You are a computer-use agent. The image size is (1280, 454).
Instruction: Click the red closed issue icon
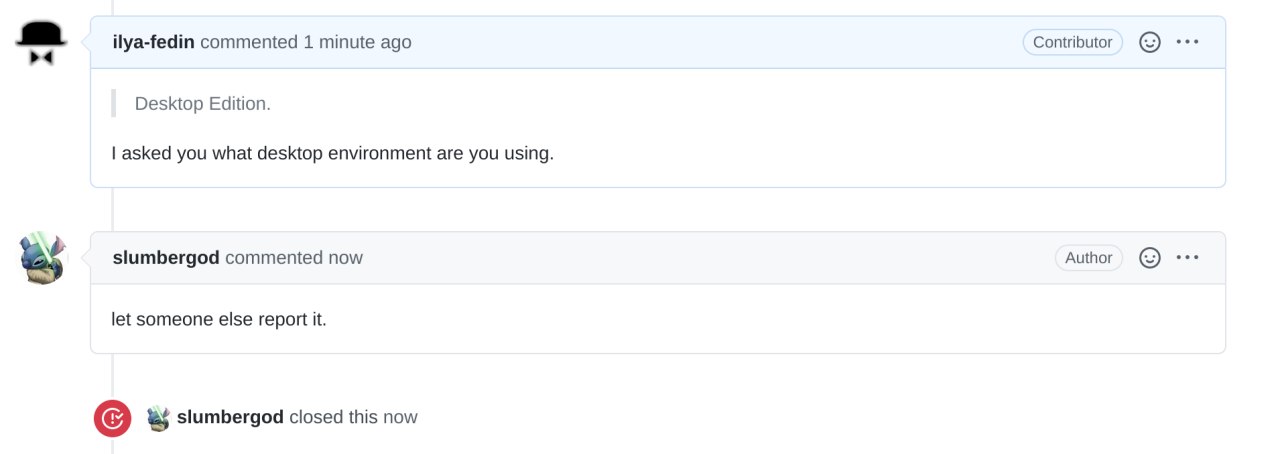coord(113,418)
